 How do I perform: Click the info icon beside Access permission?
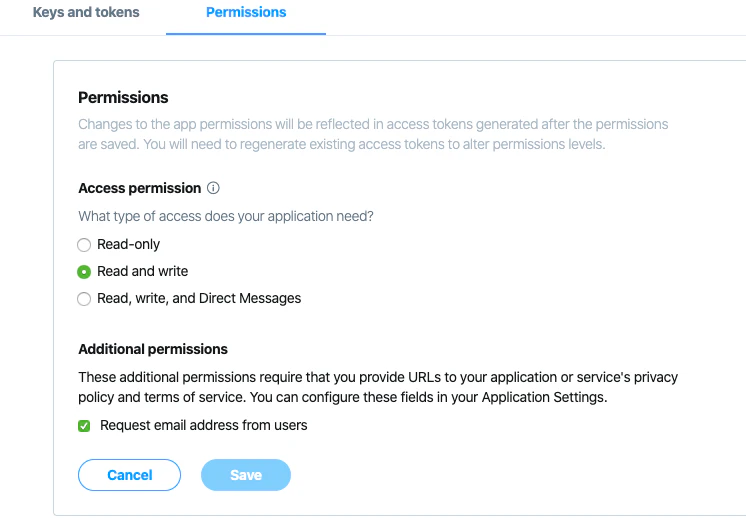click(x=213, y=188)
